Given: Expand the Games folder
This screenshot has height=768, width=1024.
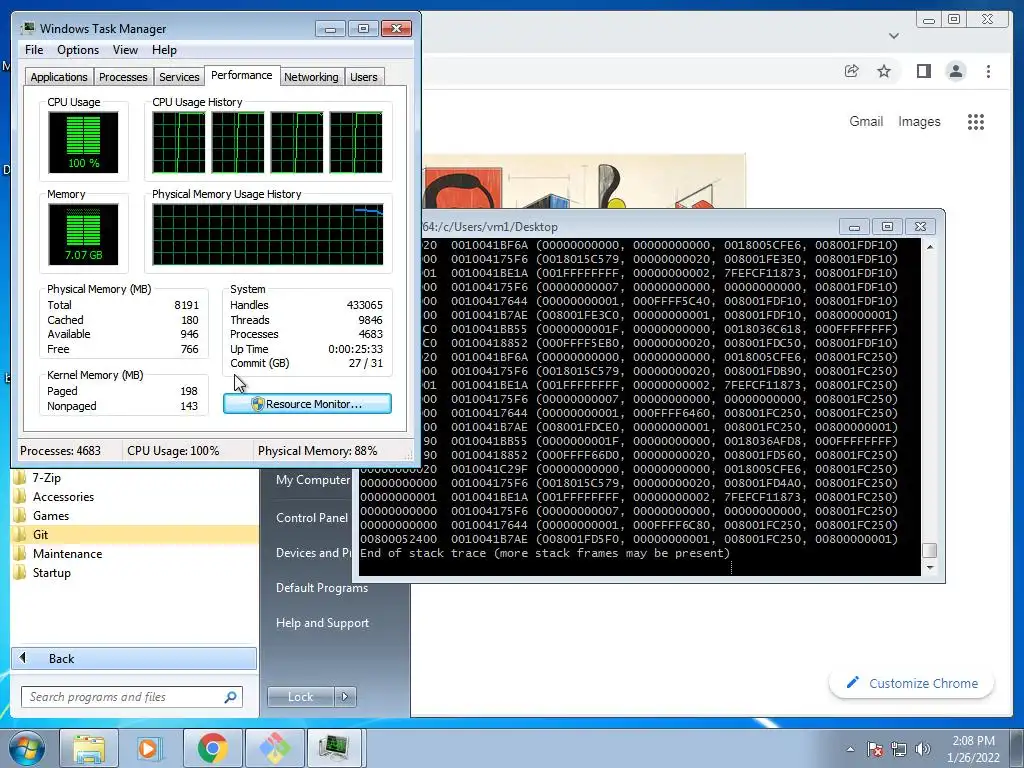Looking at the screenshot, I should tap(50, 515).
